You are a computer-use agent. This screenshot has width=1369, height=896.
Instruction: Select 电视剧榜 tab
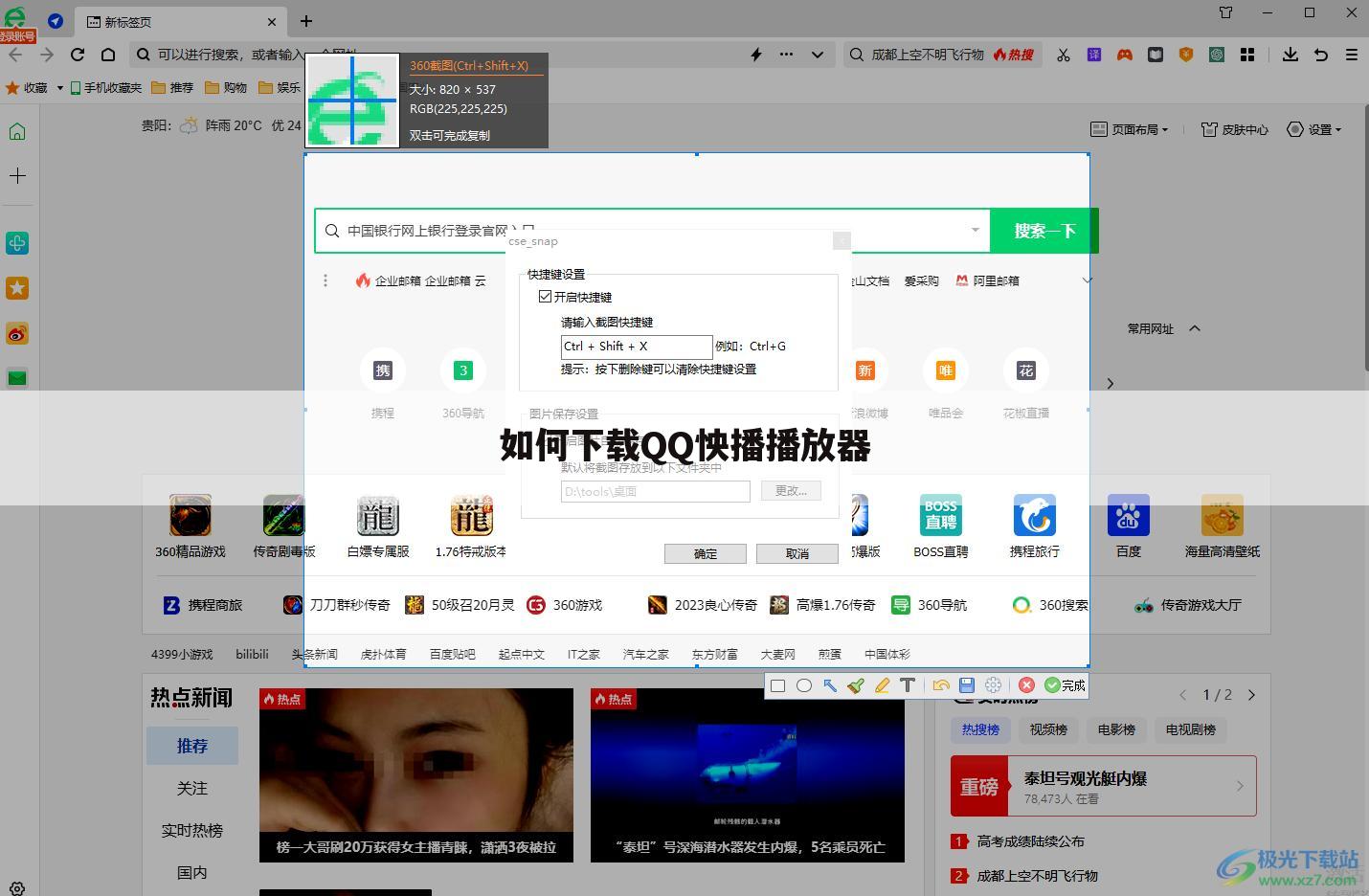tap(1191, 729)
